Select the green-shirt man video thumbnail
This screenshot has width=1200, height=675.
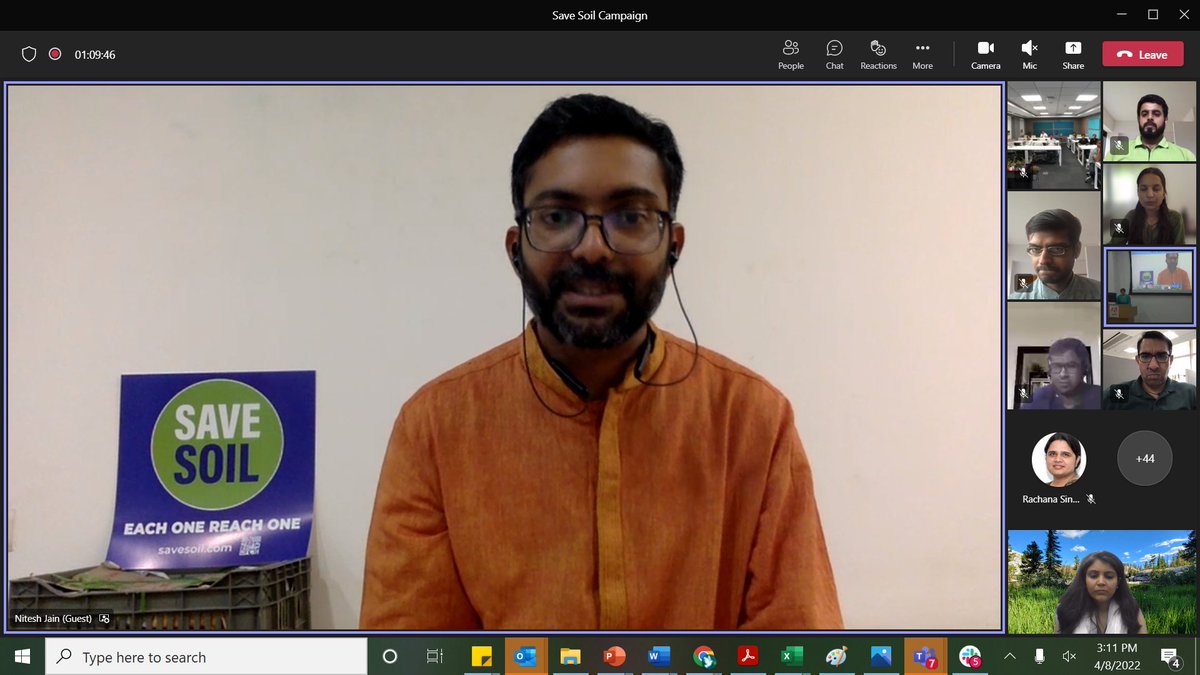click(x=1150, y=121)
